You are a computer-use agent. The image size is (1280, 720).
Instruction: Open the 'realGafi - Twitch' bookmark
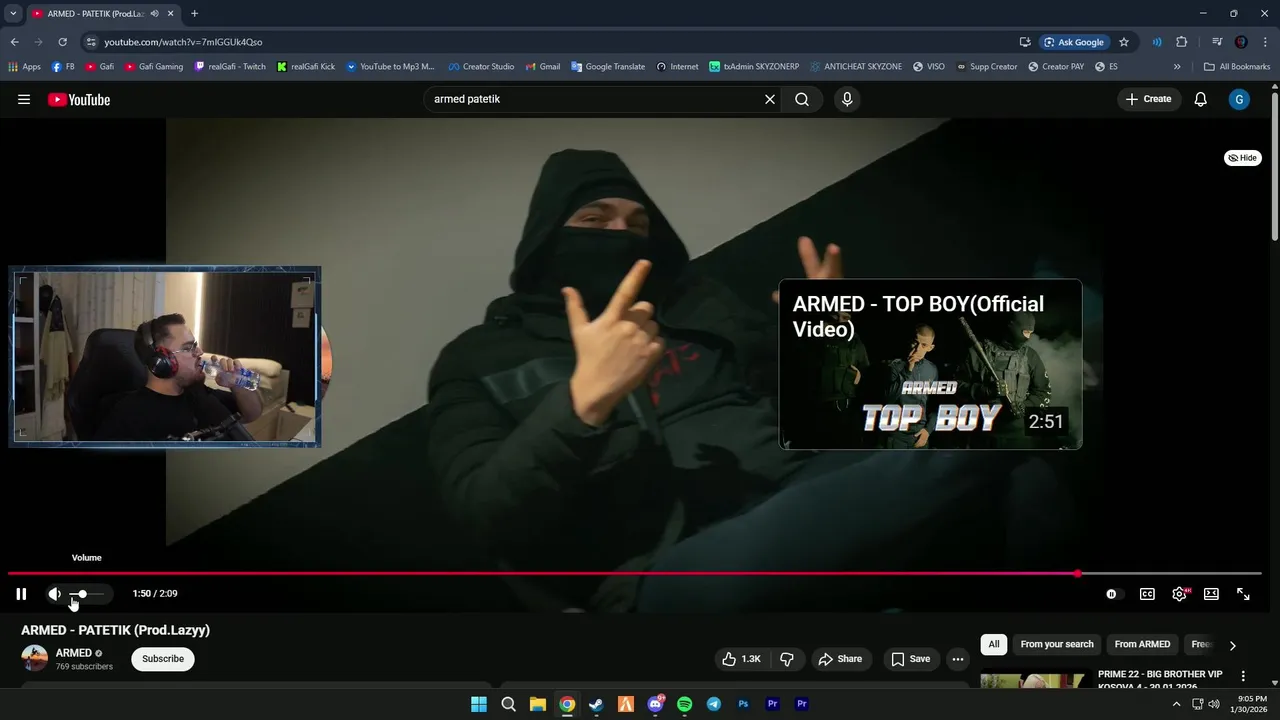tap(230, 67)
